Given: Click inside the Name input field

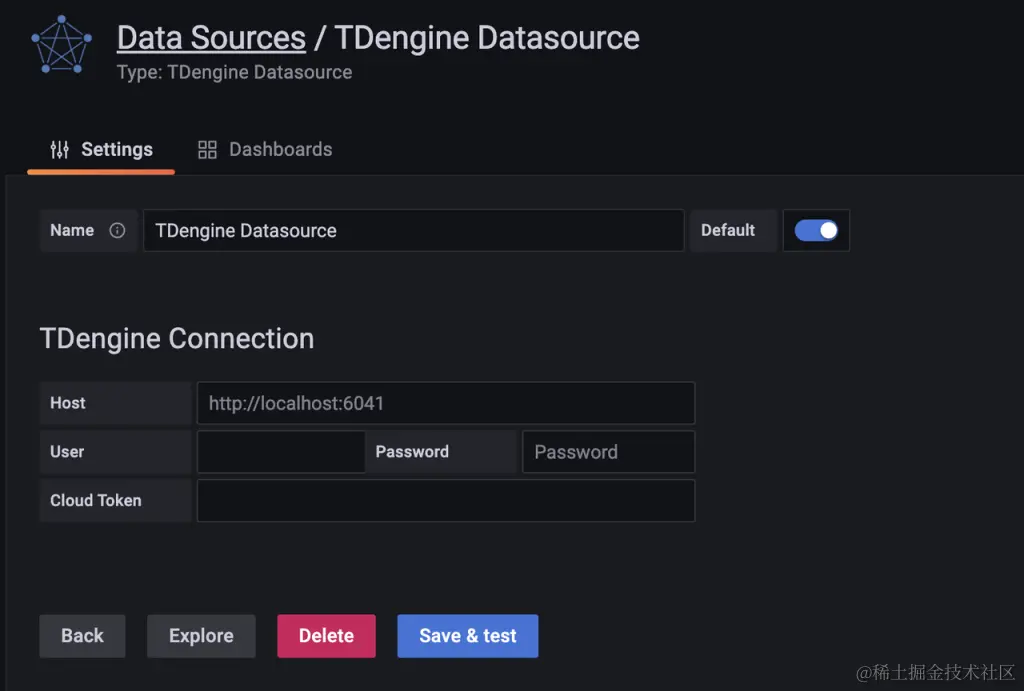Looking at the screenshot, I should coord(413,230).
